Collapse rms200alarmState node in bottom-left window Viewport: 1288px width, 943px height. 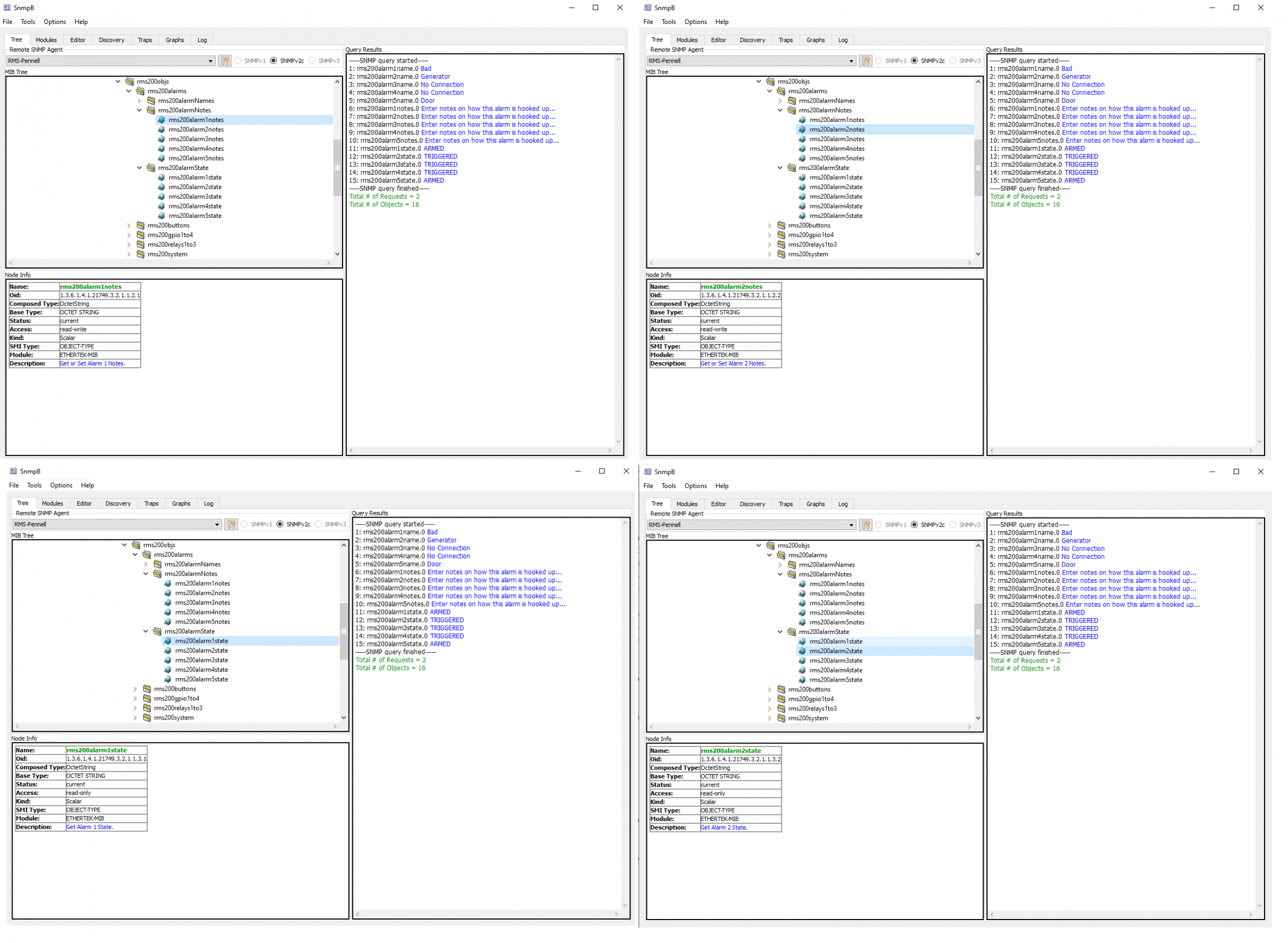[146, 632]
